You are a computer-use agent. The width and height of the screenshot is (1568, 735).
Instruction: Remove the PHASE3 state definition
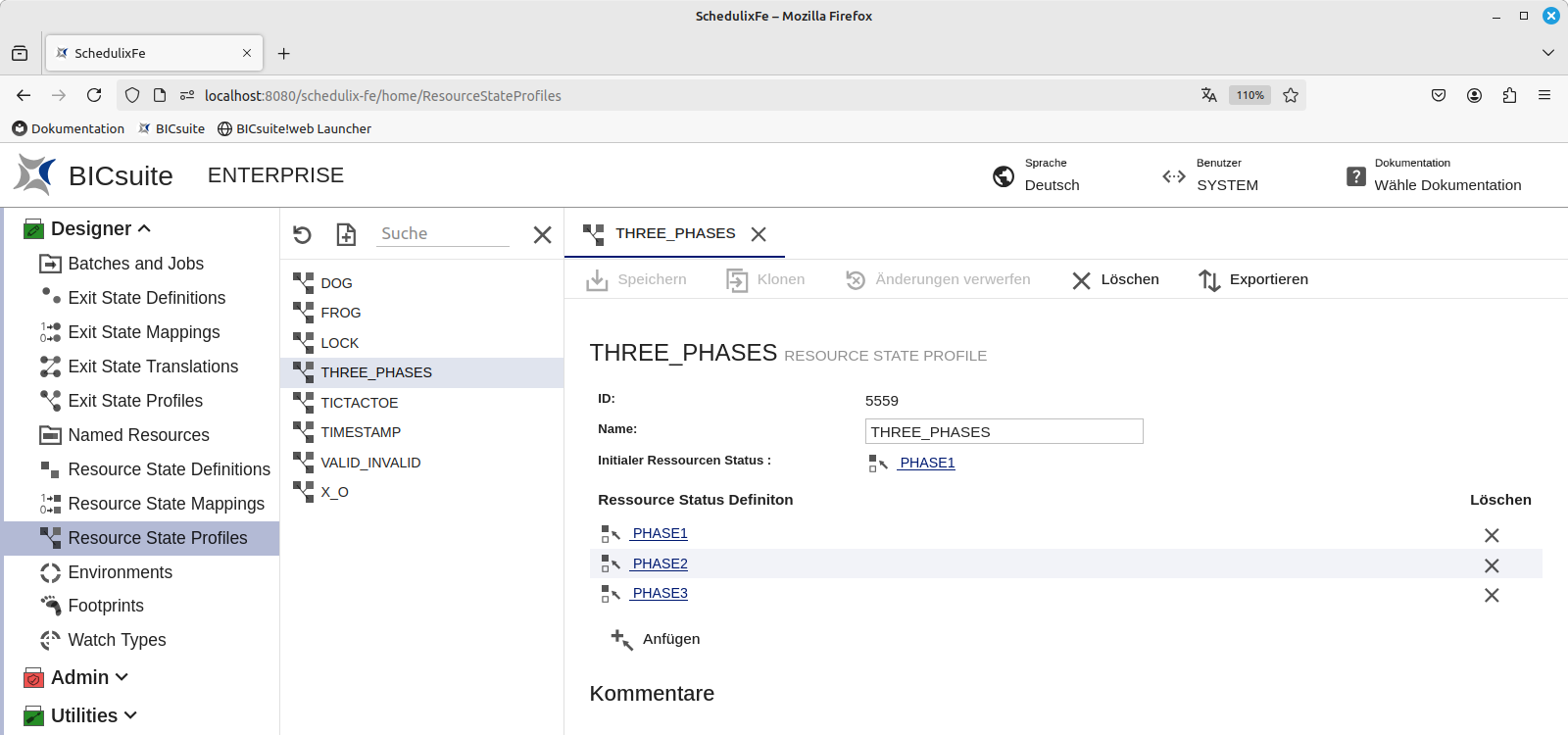click(1491, 595)
